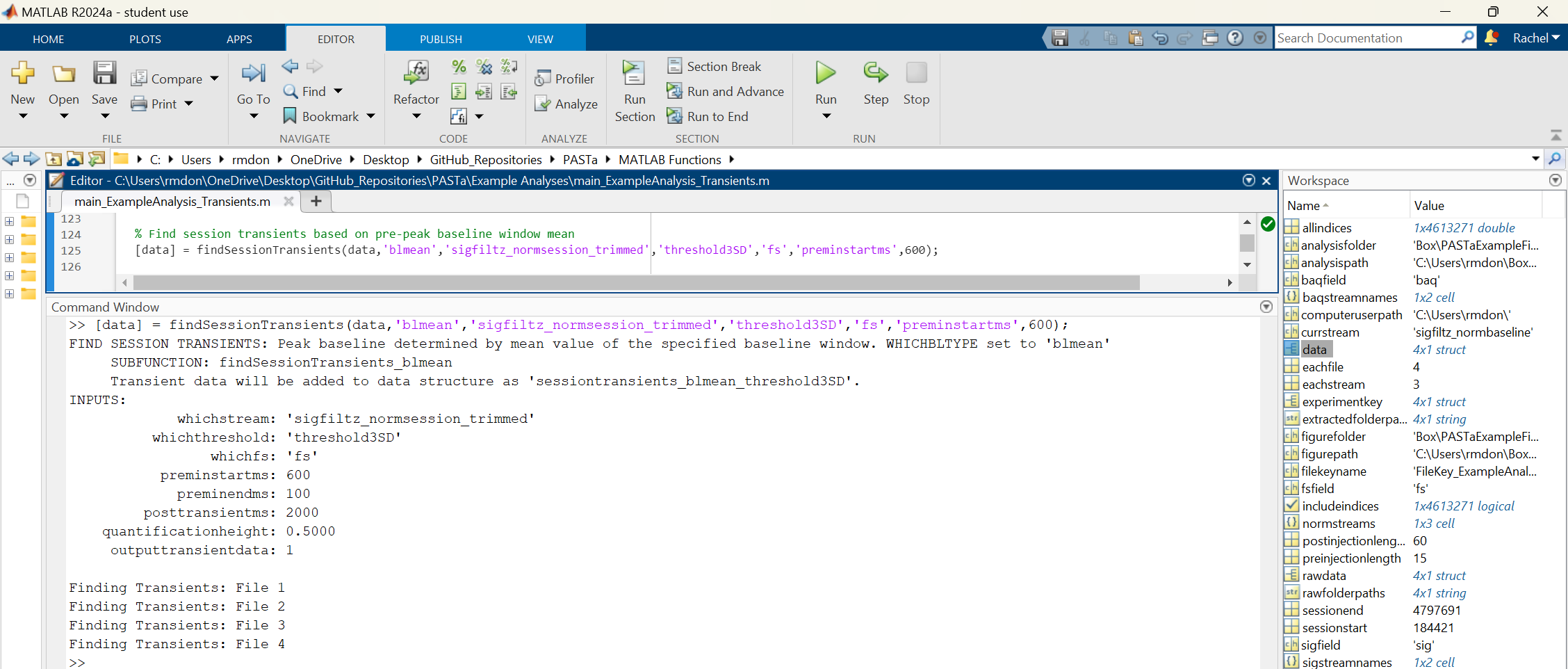Image resolution: width=1568 pixels, height=669 pixels.
Task: Click the Bookmark icon
Action: pos(290,116)
